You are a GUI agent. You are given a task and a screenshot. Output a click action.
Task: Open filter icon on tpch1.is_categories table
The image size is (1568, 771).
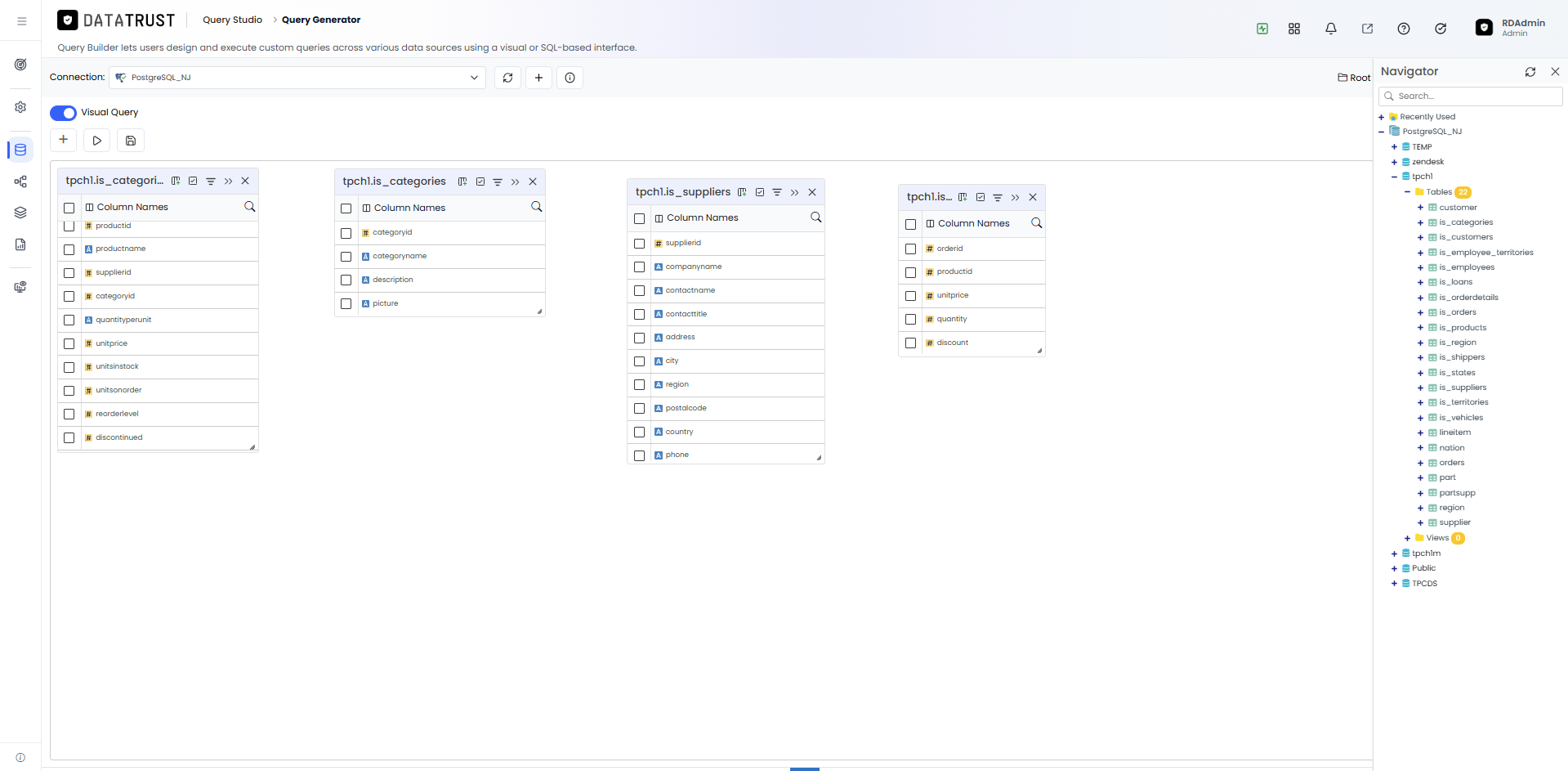498,182
